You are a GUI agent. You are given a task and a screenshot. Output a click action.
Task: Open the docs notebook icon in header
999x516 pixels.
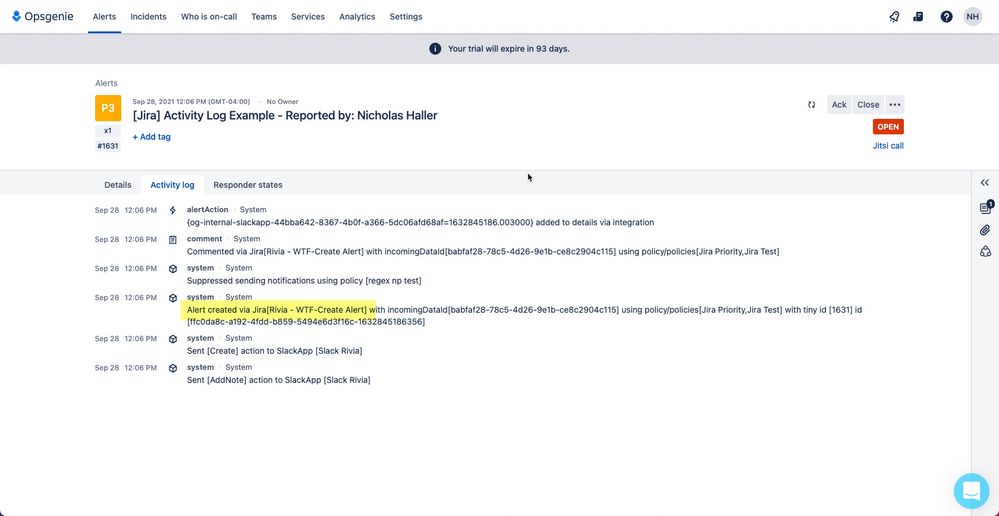(918, 17)
